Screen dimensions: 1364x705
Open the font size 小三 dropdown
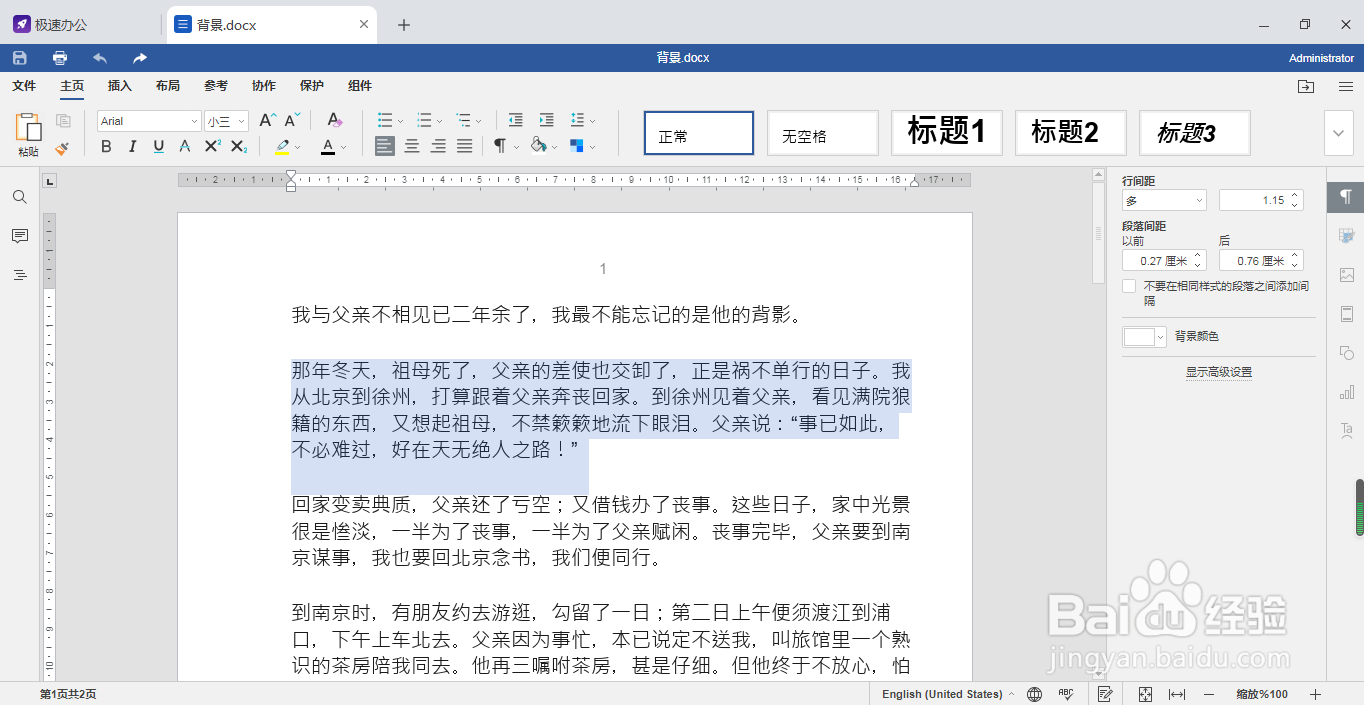242,121
